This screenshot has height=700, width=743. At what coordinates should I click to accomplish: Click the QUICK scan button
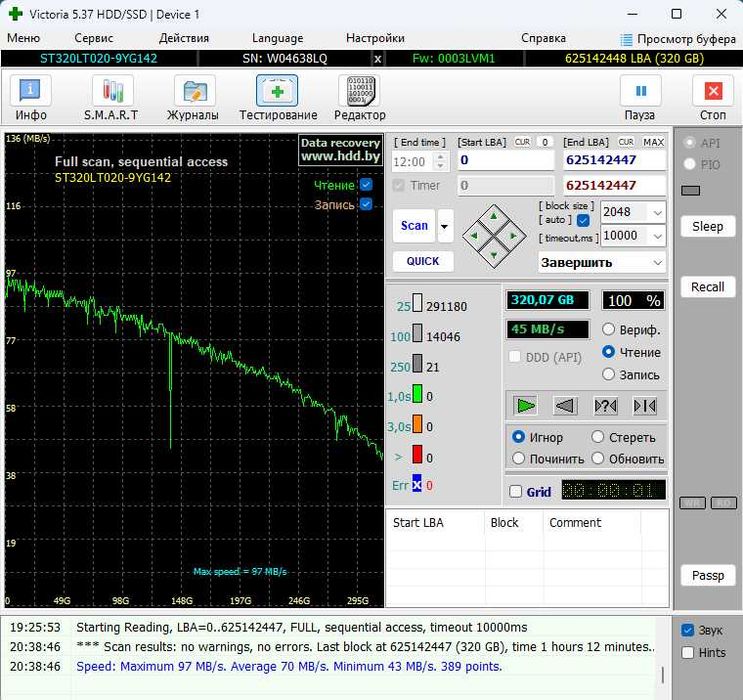pyautogui.click(x=422, y=261)
